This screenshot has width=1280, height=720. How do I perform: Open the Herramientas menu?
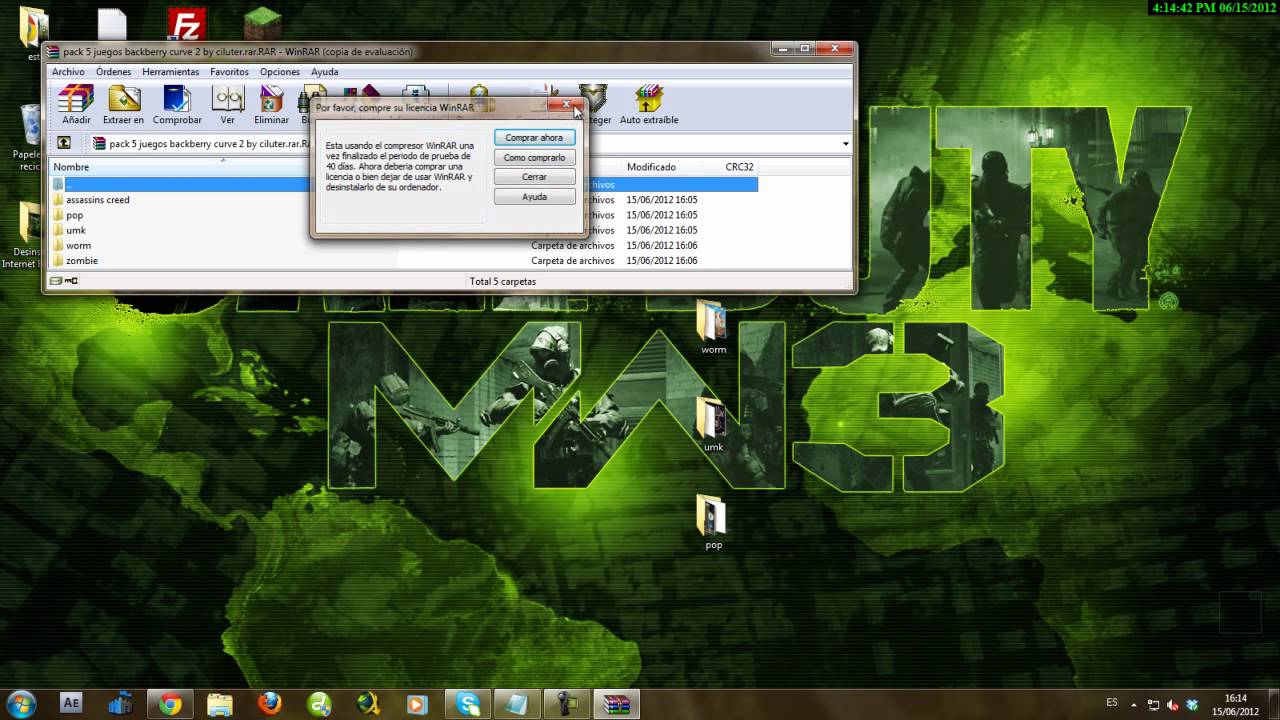(170, 72)
